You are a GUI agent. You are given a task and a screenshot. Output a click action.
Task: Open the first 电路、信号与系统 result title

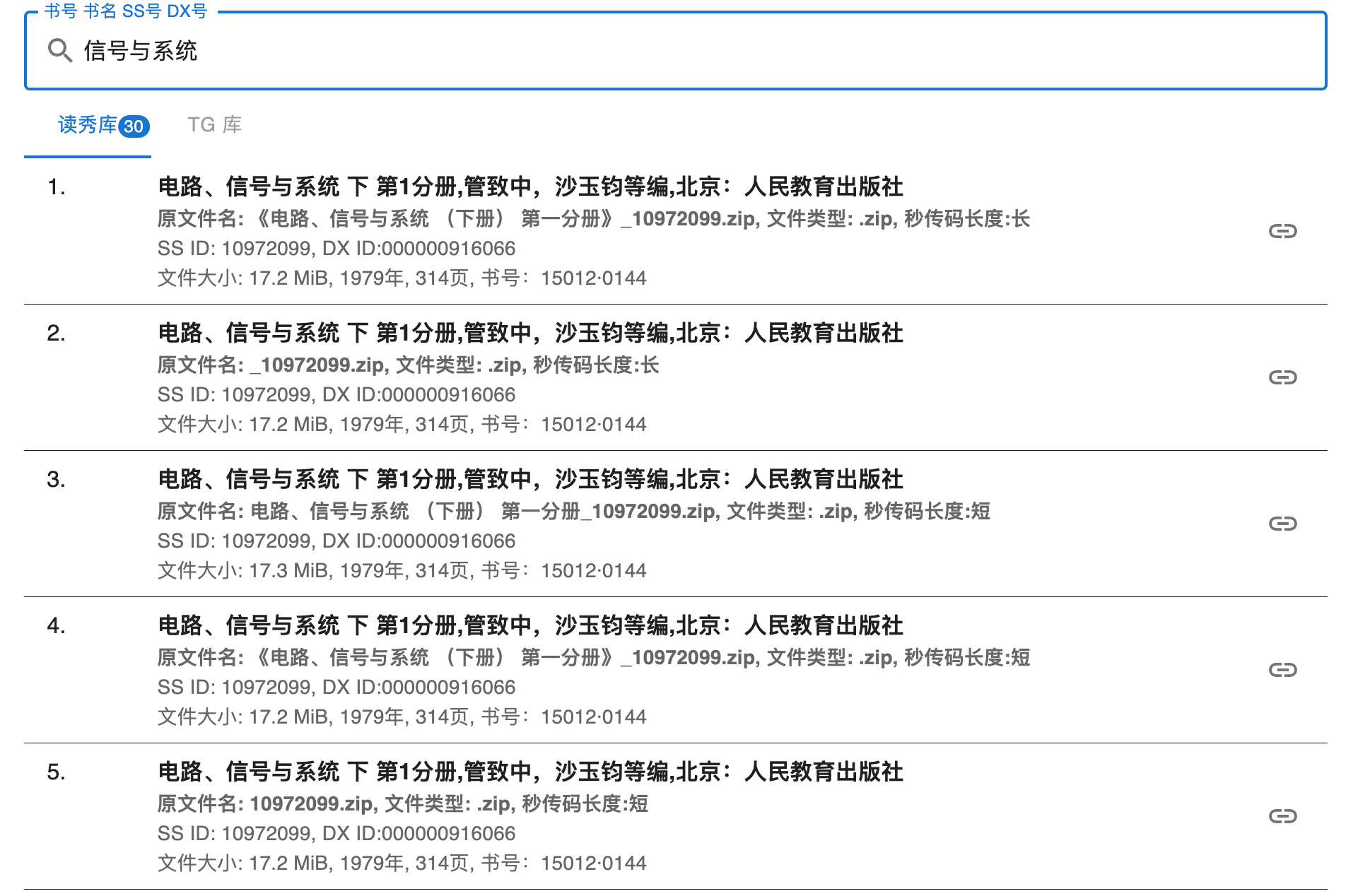coord(530,187)
